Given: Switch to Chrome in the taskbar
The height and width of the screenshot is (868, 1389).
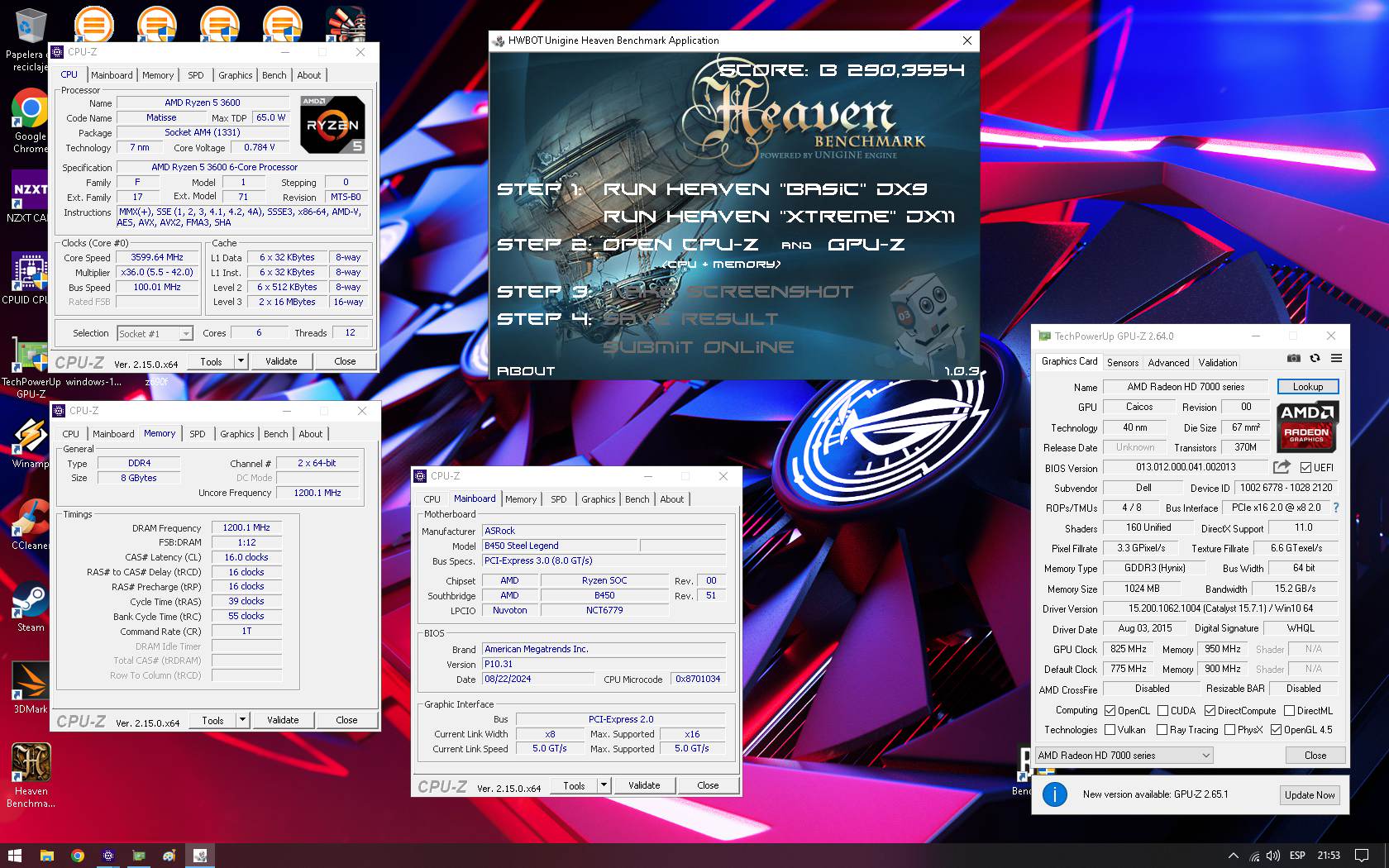Looking at the screenshot, I should (77, 856).
